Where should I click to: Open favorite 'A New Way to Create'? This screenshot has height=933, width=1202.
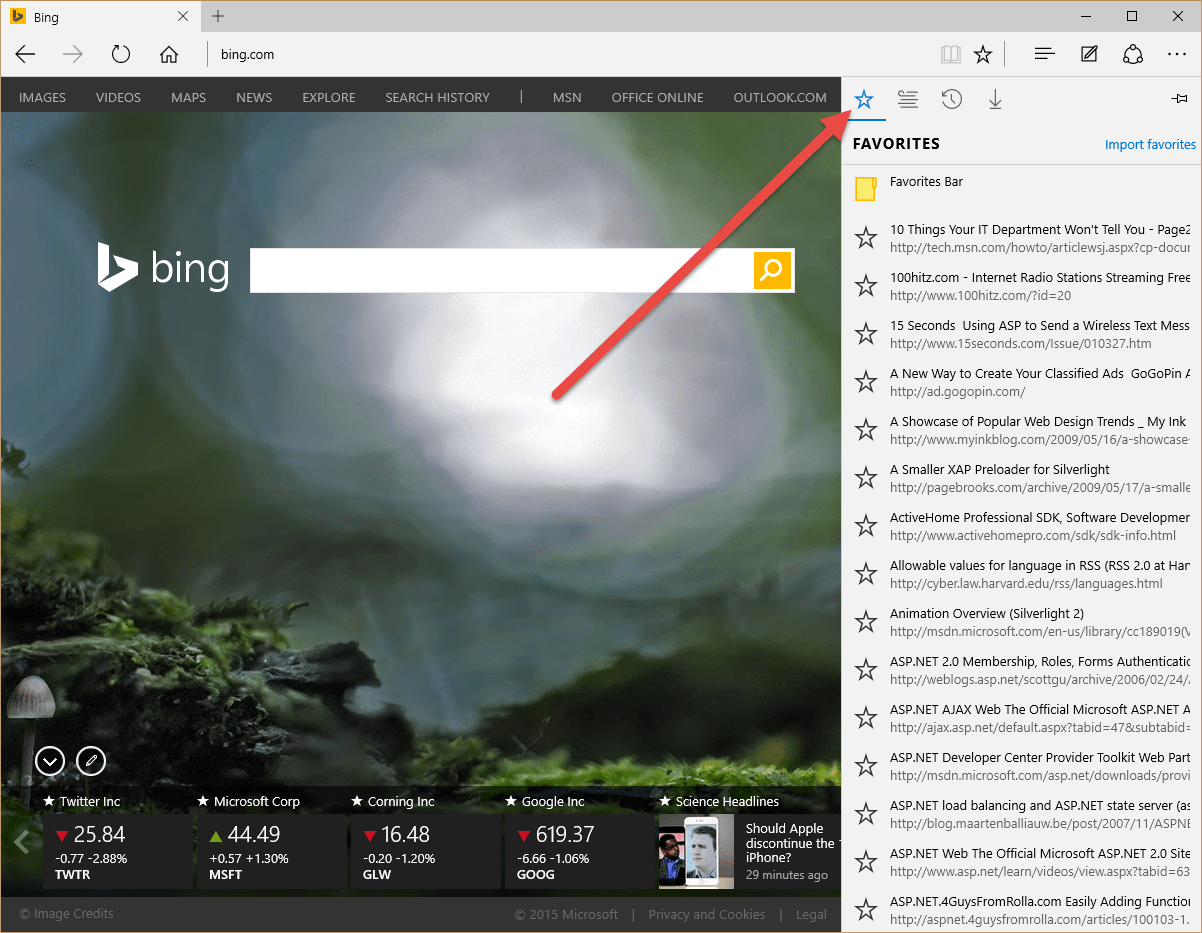click(x=1021, y=381)
